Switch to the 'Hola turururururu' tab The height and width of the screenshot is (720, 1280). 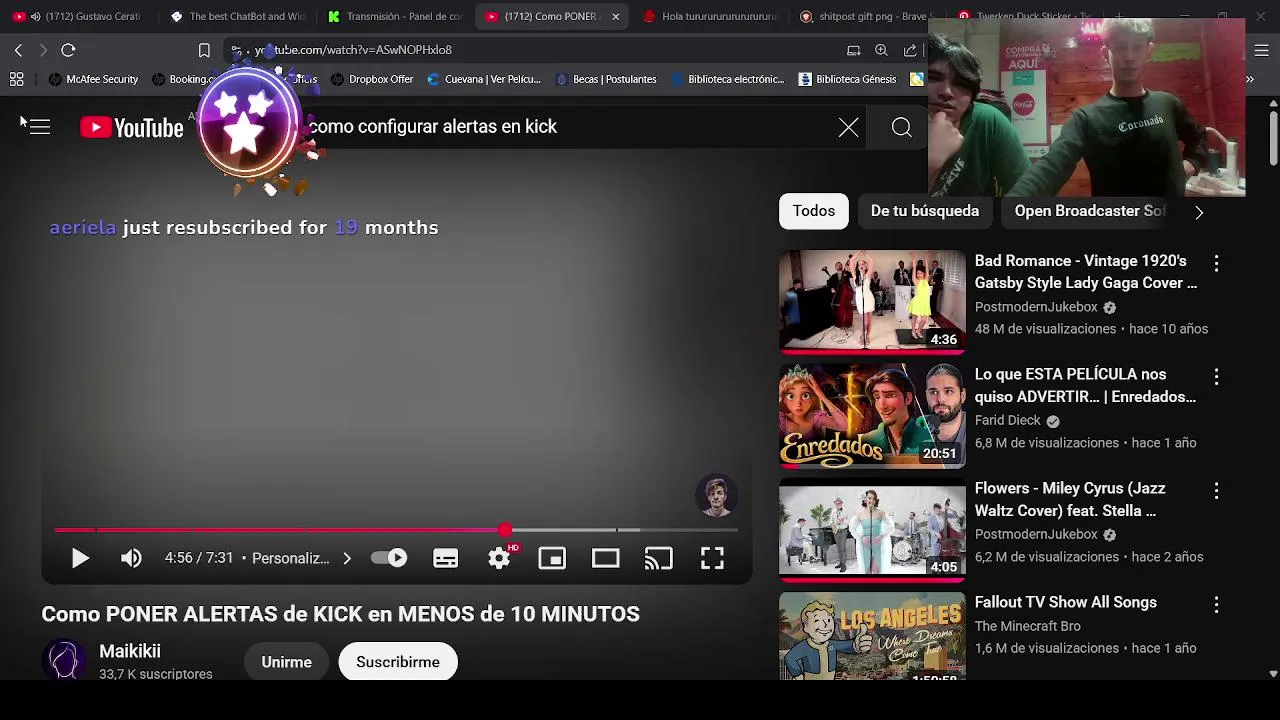[710, 16]
